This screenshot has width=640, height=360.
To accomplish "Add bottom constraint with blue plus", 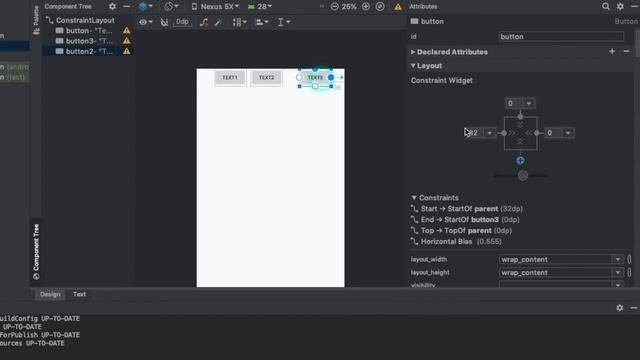I will 520,161.
